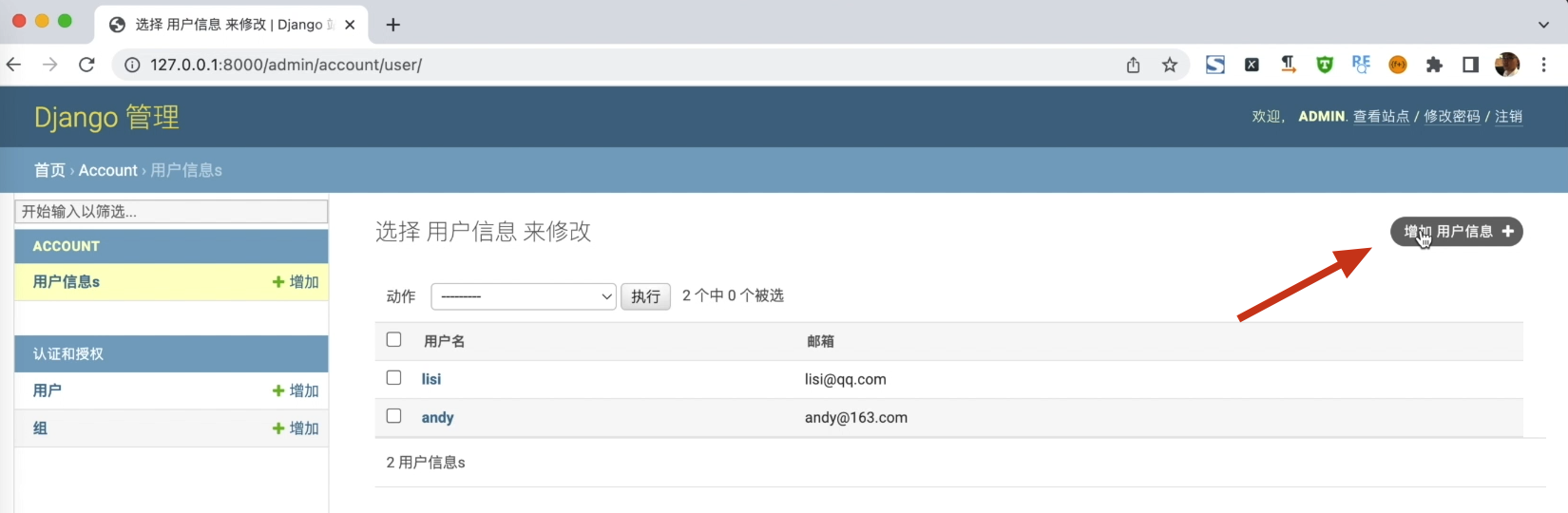This screenshot has width=1568, height=513.
Task: Open the 查看站点 link
Action: tap(1381, 116)
